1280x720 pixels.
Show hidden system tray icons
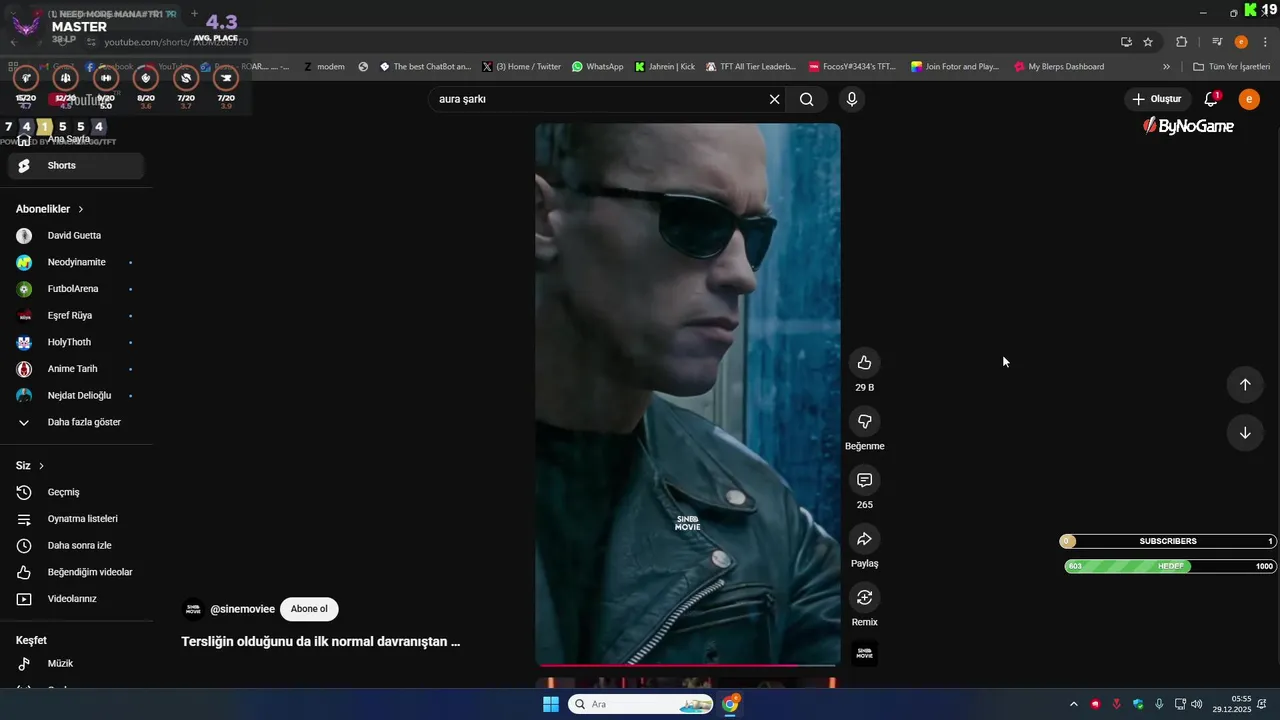click(x=1074, y=704)
